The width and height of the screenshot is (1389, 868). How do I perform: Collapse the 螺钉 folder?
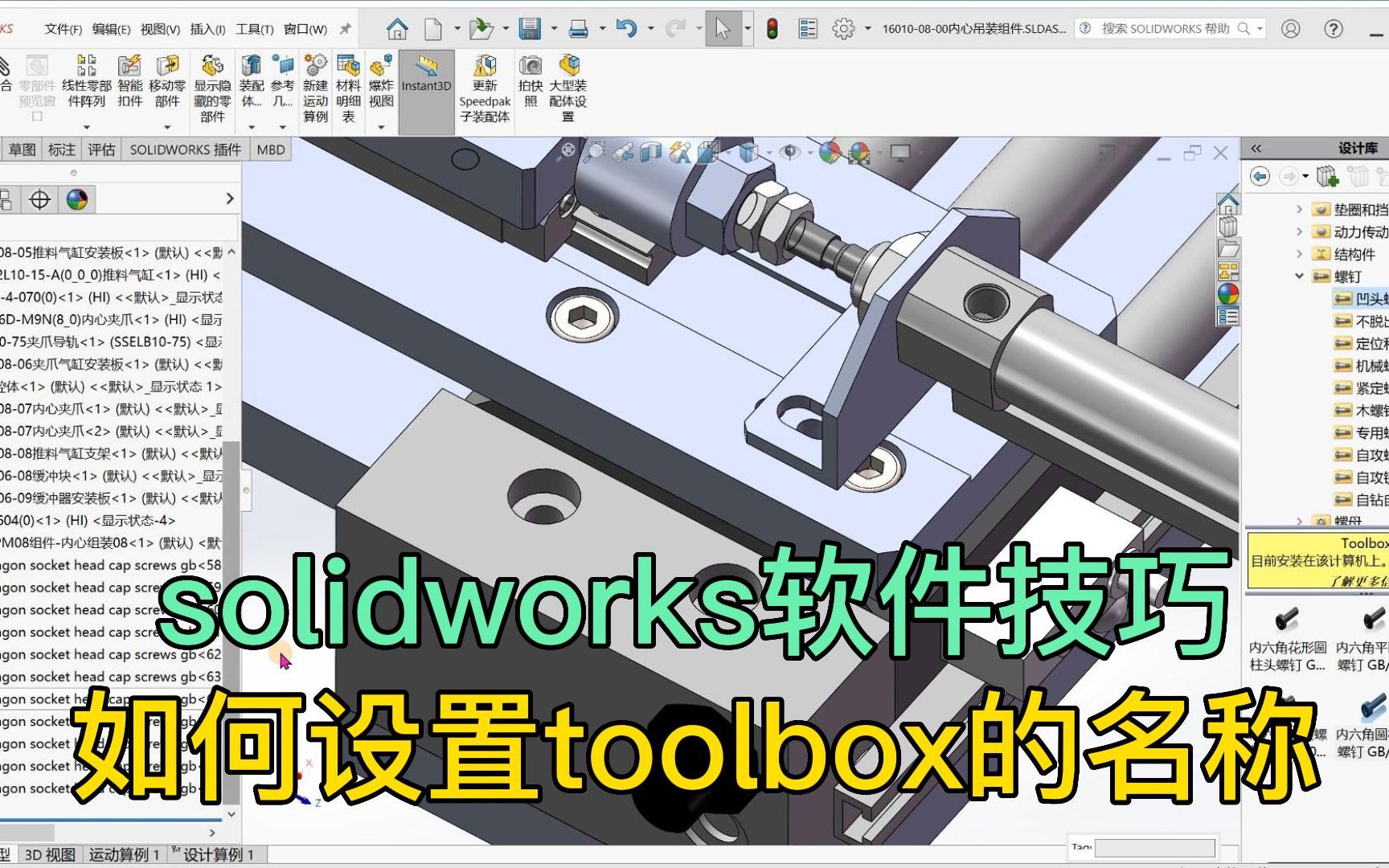(1299, 276)
